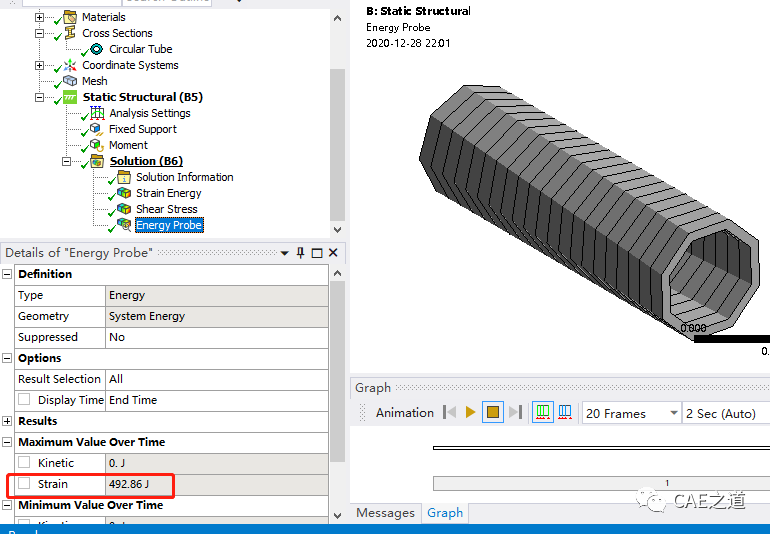
Task: Click the Cross Sections beam icon
Action: pyautogui.click(x=70, y=33)
